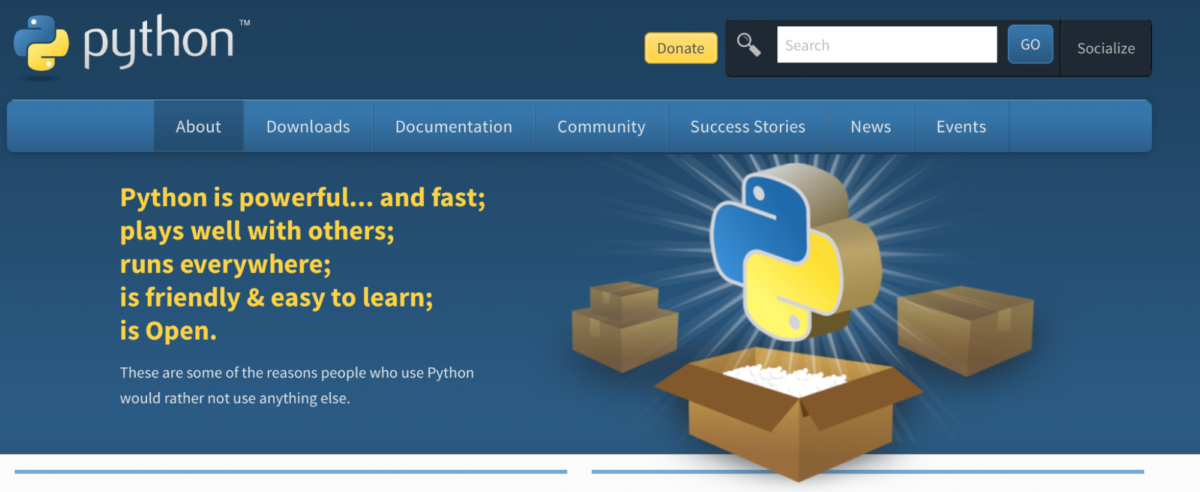Submit search with the GO button
Image resolution: width=1200 pixels, height=492 pixels.
(x=1030, y=45)
